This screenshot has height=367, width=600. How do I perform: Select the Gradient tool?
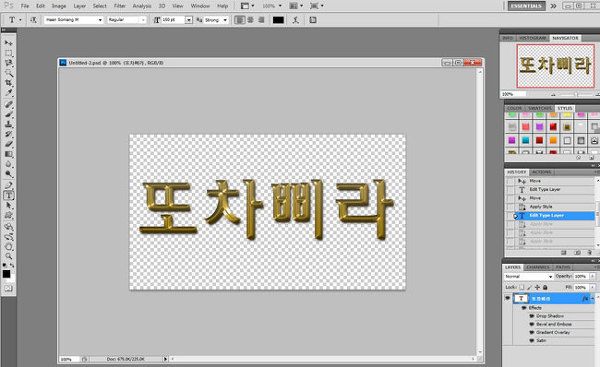8,154
